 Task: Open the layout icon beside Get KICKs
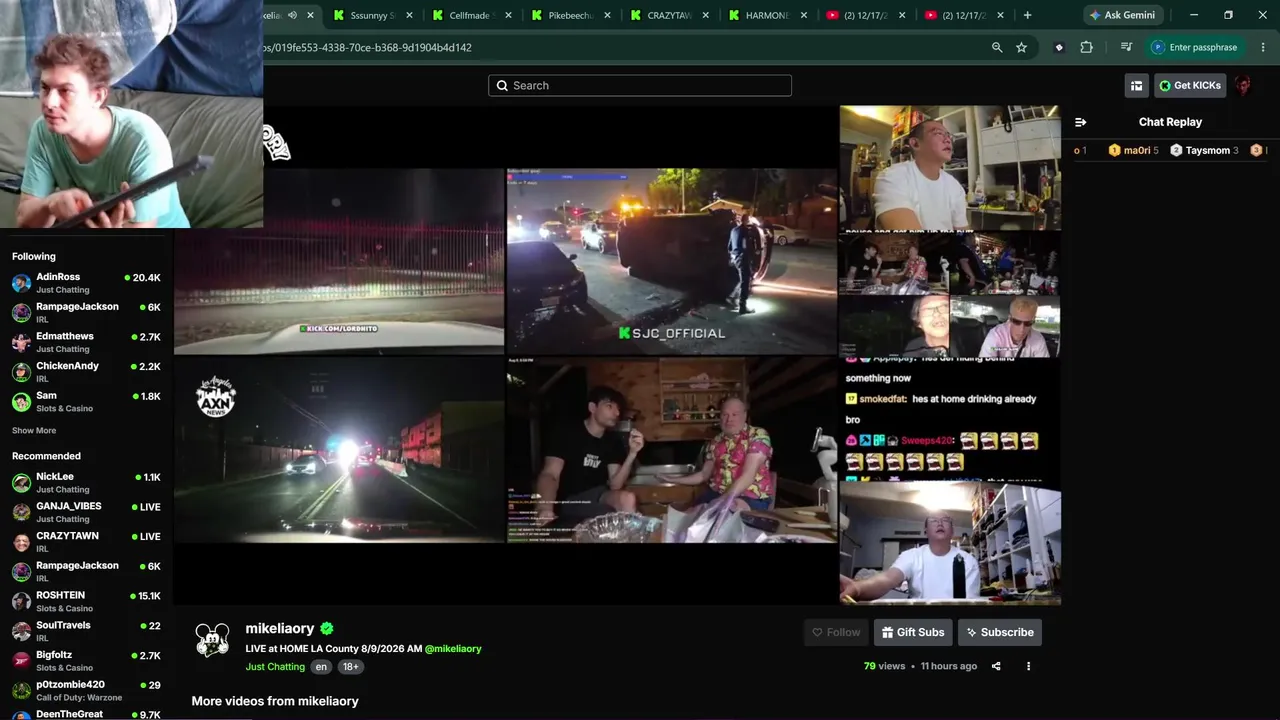point(1136,85)
